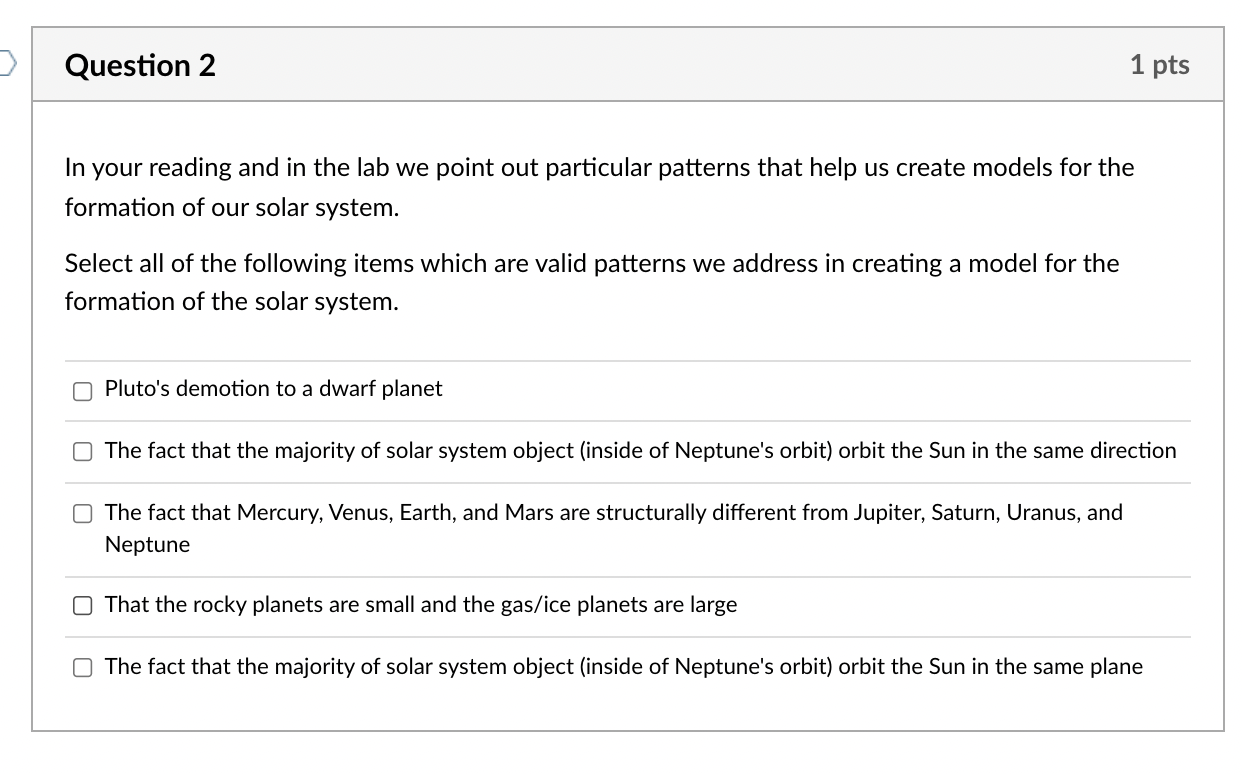This screenshot has height=774, width=1242.
Task: Click the text "formation of the solar system."
Action: click(x=232, y=302)
